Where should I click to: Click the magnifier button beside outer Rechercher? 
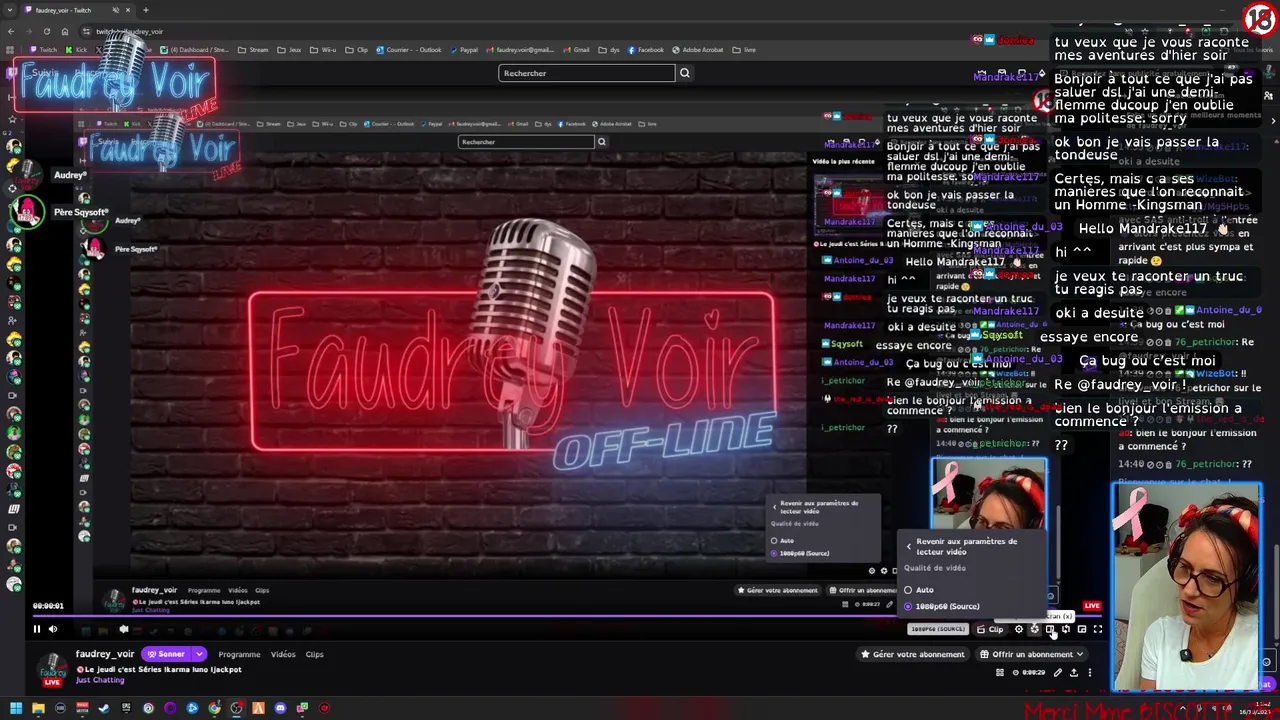click(x=685, y=73)
